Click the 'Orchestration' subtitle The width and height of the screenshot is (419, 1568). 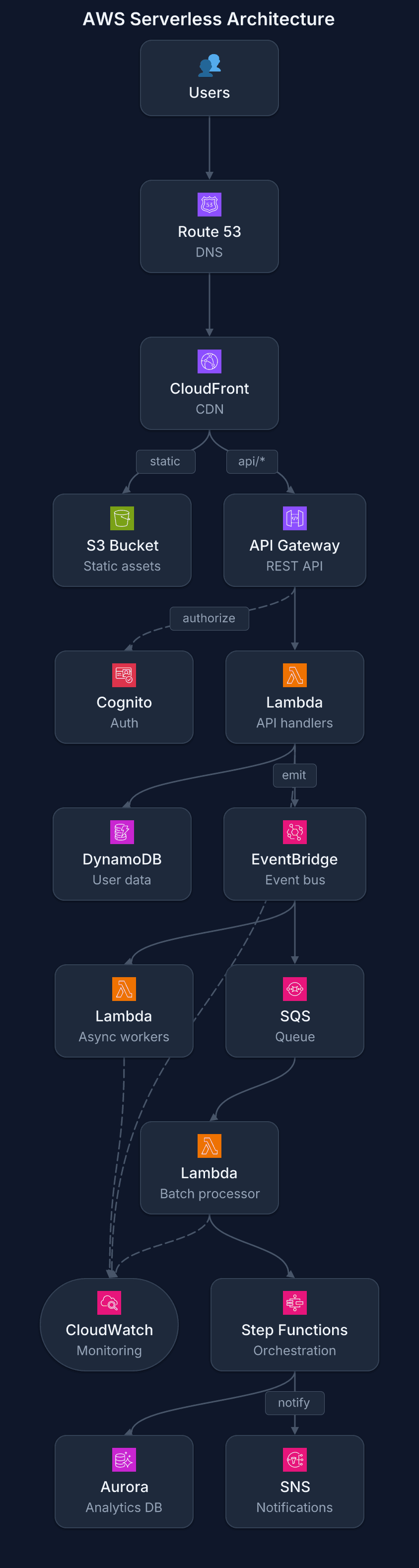click(295, 1352)
